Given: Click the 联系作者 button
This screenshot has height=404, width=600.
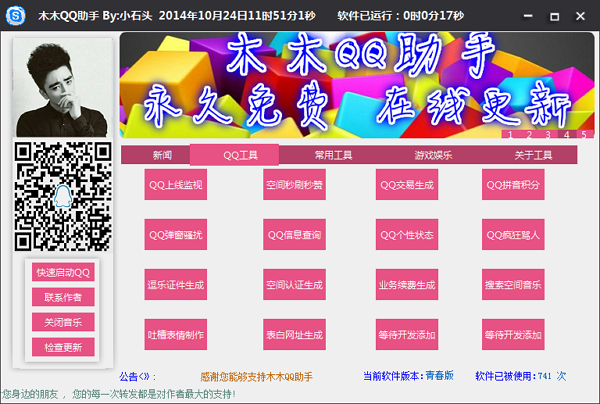Looking at the screenshot, I should pos(63,297).
